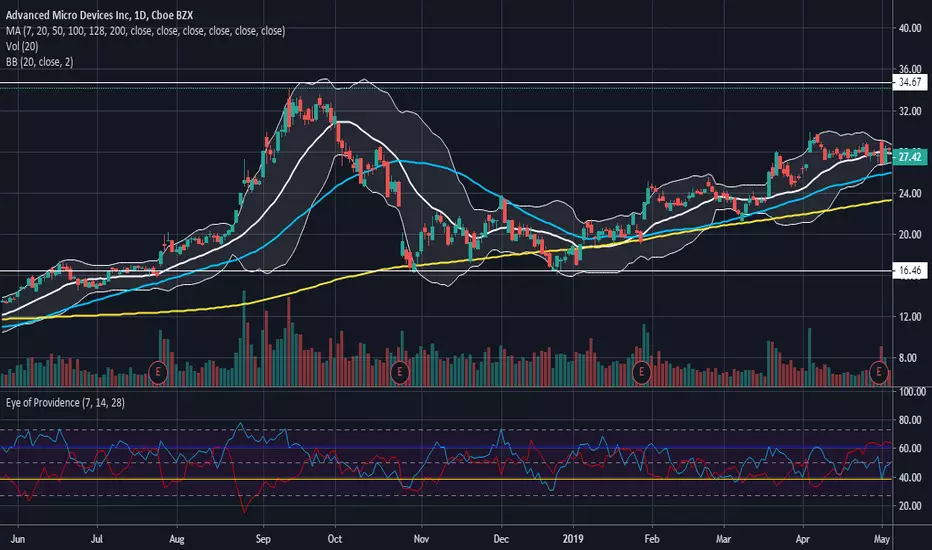
Task: Click the current price label 27.42
Action: tap(910, 157)
